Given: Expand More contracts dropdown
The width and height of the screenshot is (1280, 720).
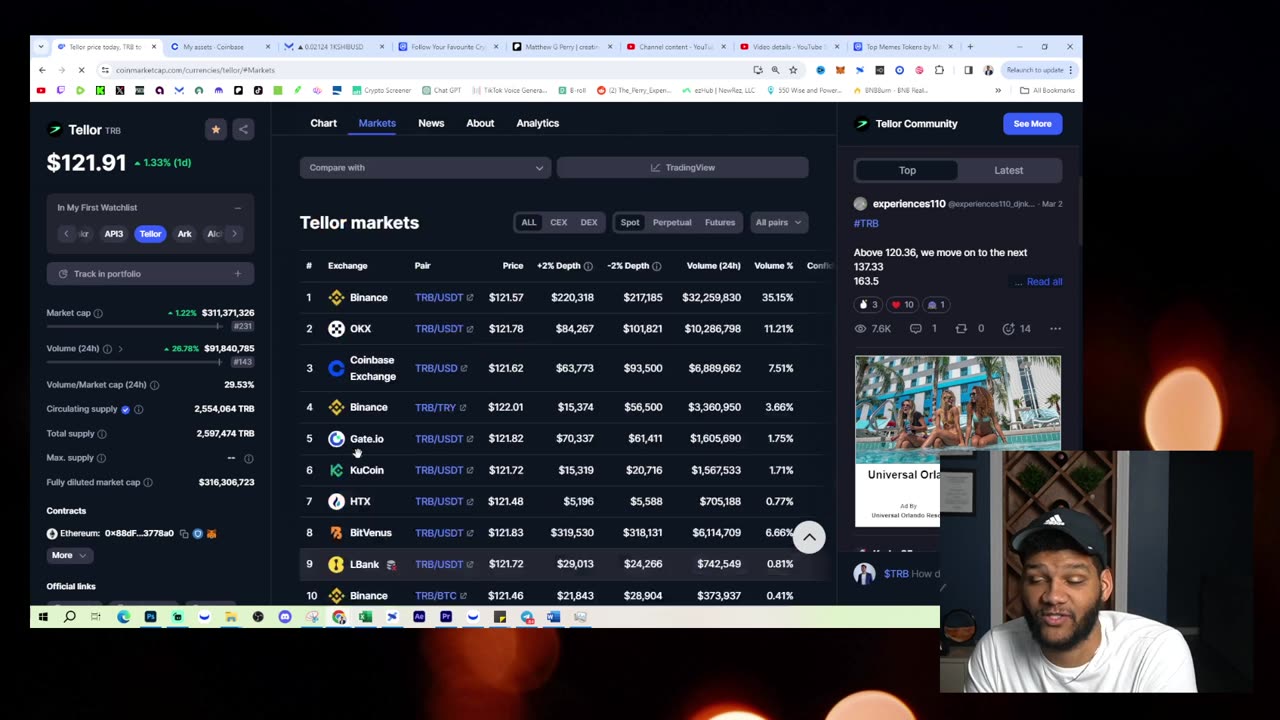Looking at the screenshot, I should [69, 555].
